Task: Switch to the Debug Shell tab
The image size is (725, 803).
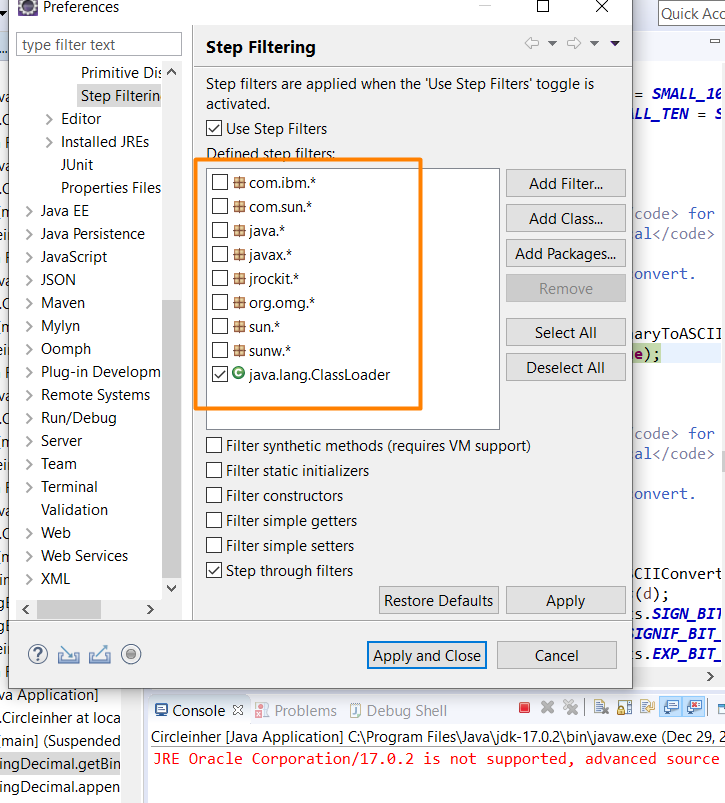Action: [x=398, y=710]
